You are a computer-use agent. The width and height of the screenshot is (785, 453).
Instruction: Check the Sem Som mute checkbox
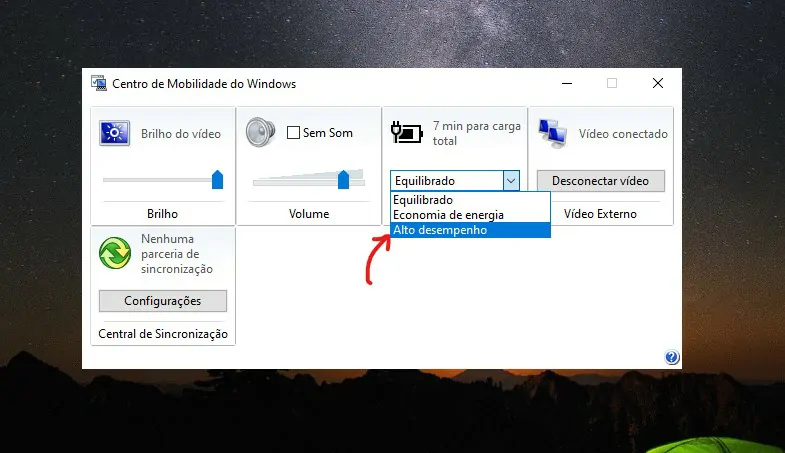293,133
